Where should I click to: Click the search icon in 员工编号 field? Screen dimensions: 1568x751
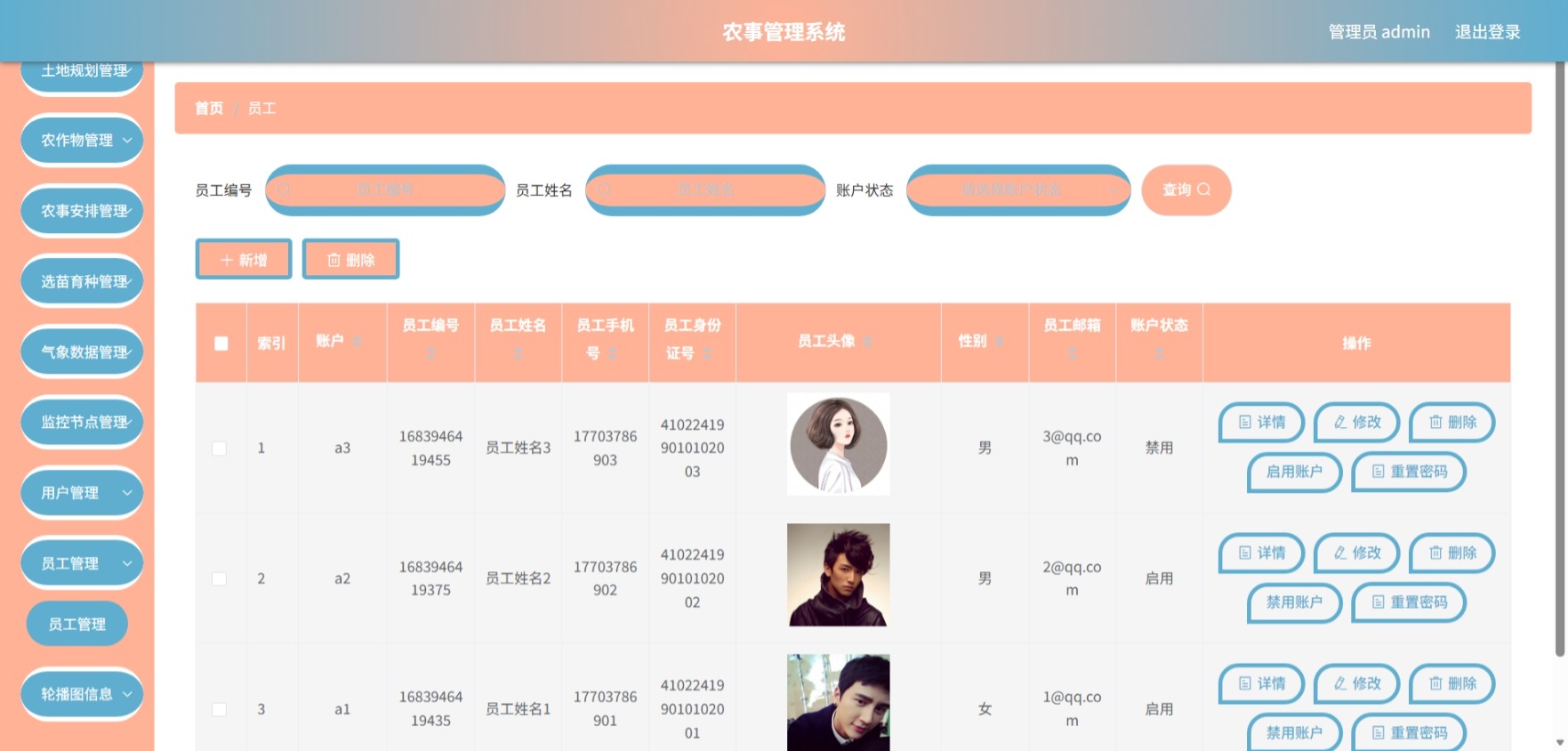(x=283, y=190)
